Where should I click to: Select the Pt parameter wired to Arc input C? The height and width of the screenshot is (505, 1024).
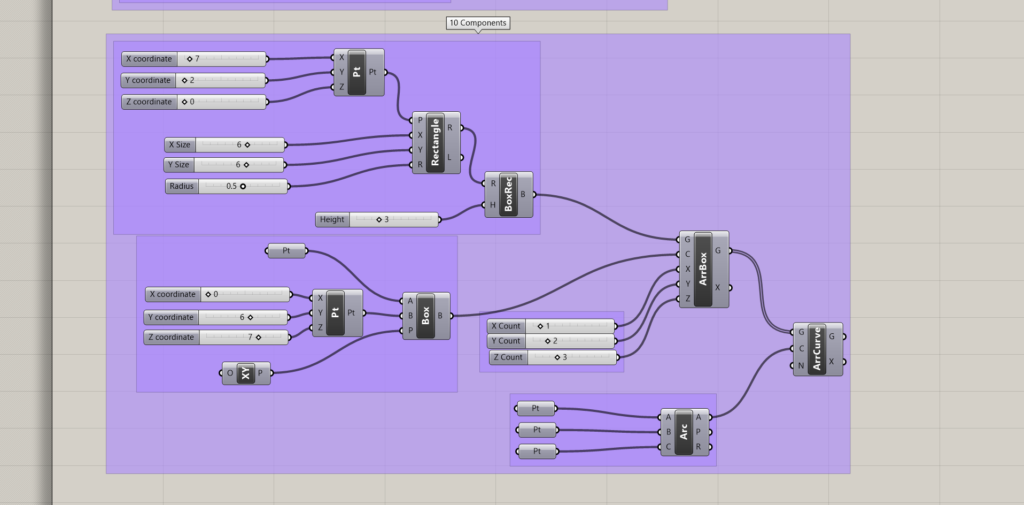pos(537,452)
